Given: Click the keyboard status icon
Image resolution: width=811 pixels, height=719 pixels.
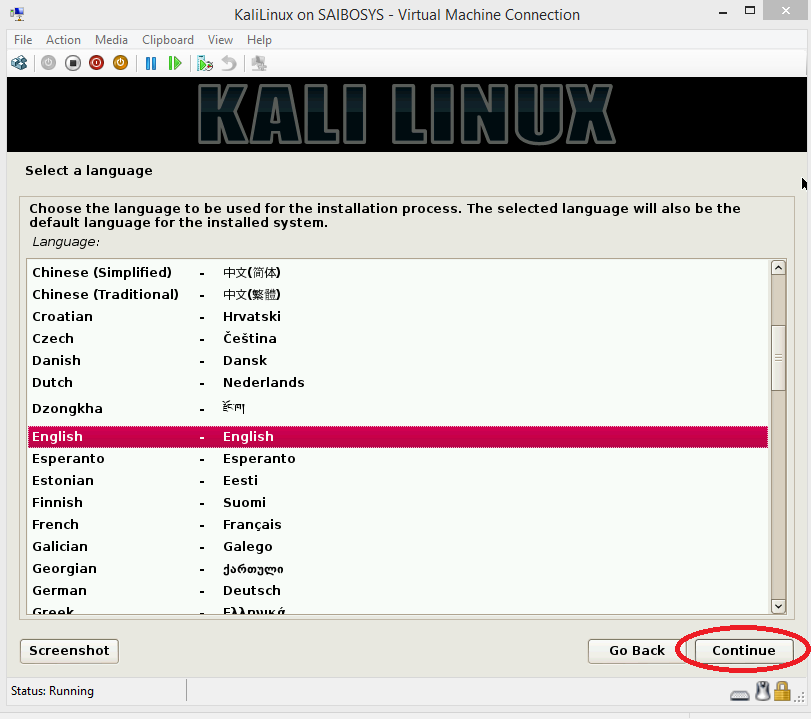Looking at the screenshot, I should pos(740,695).
